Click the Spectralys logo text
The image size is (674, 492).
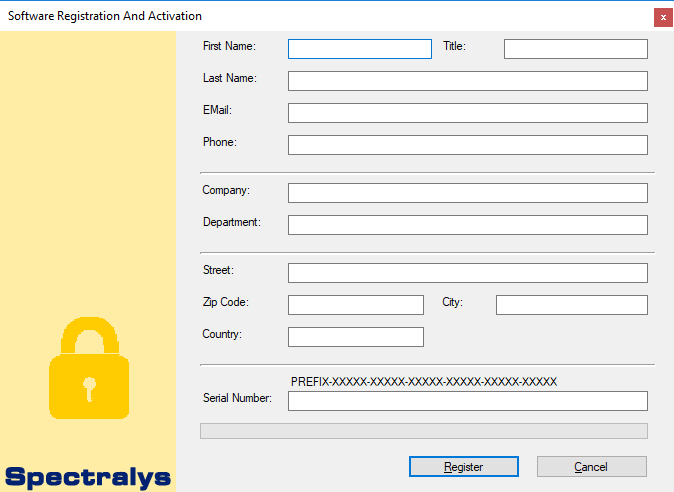88,477
